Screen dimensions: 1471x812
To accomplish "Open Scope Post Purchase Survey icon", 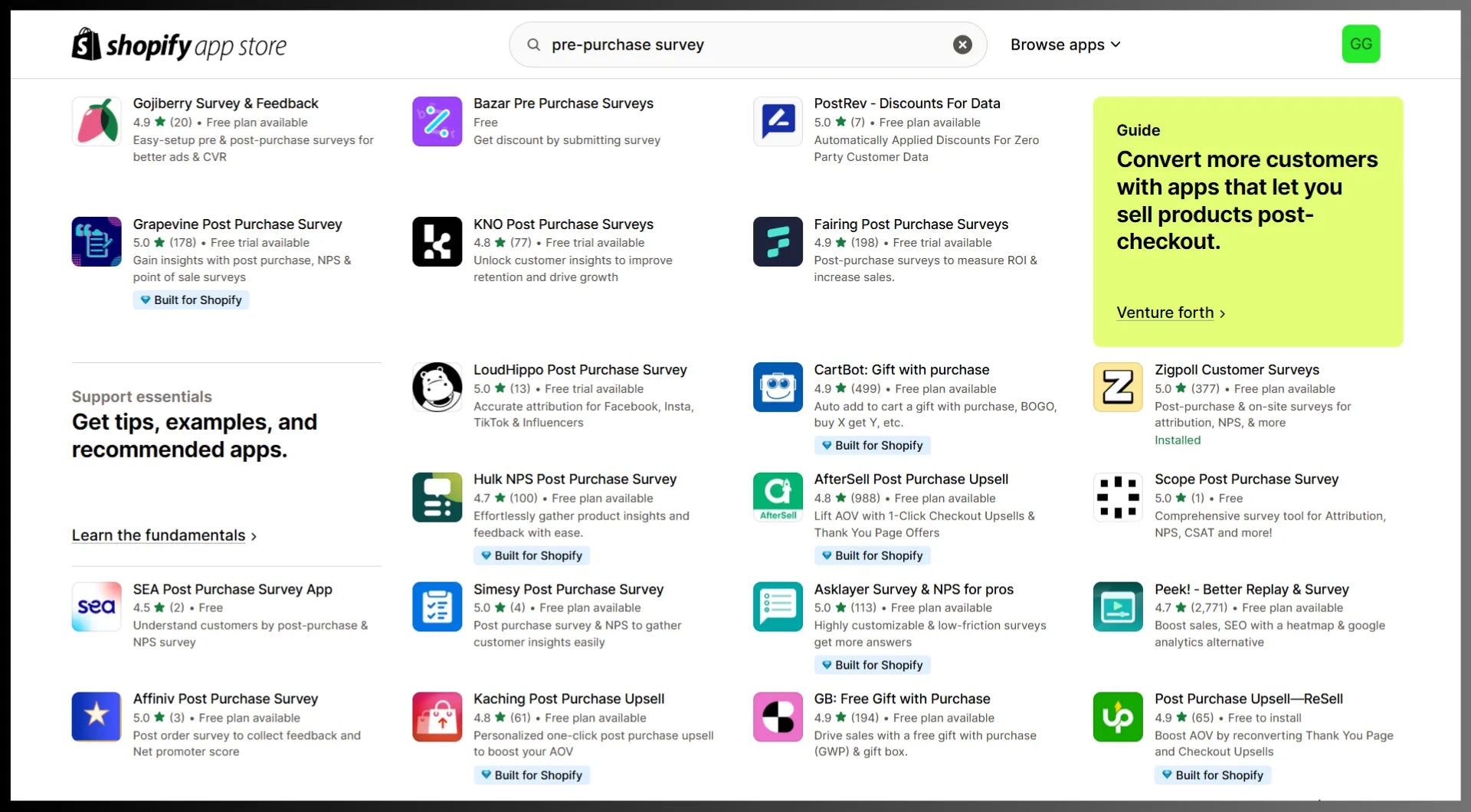I will pyautogui.click(x=1118, y=497).
